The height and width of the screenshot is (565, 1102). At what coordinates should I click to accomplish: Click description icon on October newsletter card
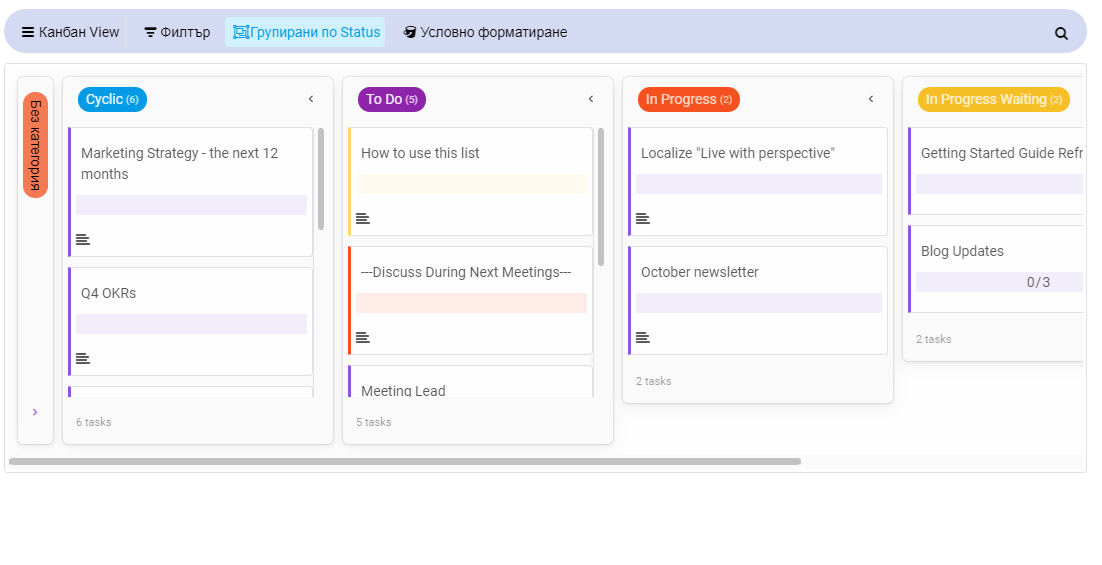[x=642, y=337]
